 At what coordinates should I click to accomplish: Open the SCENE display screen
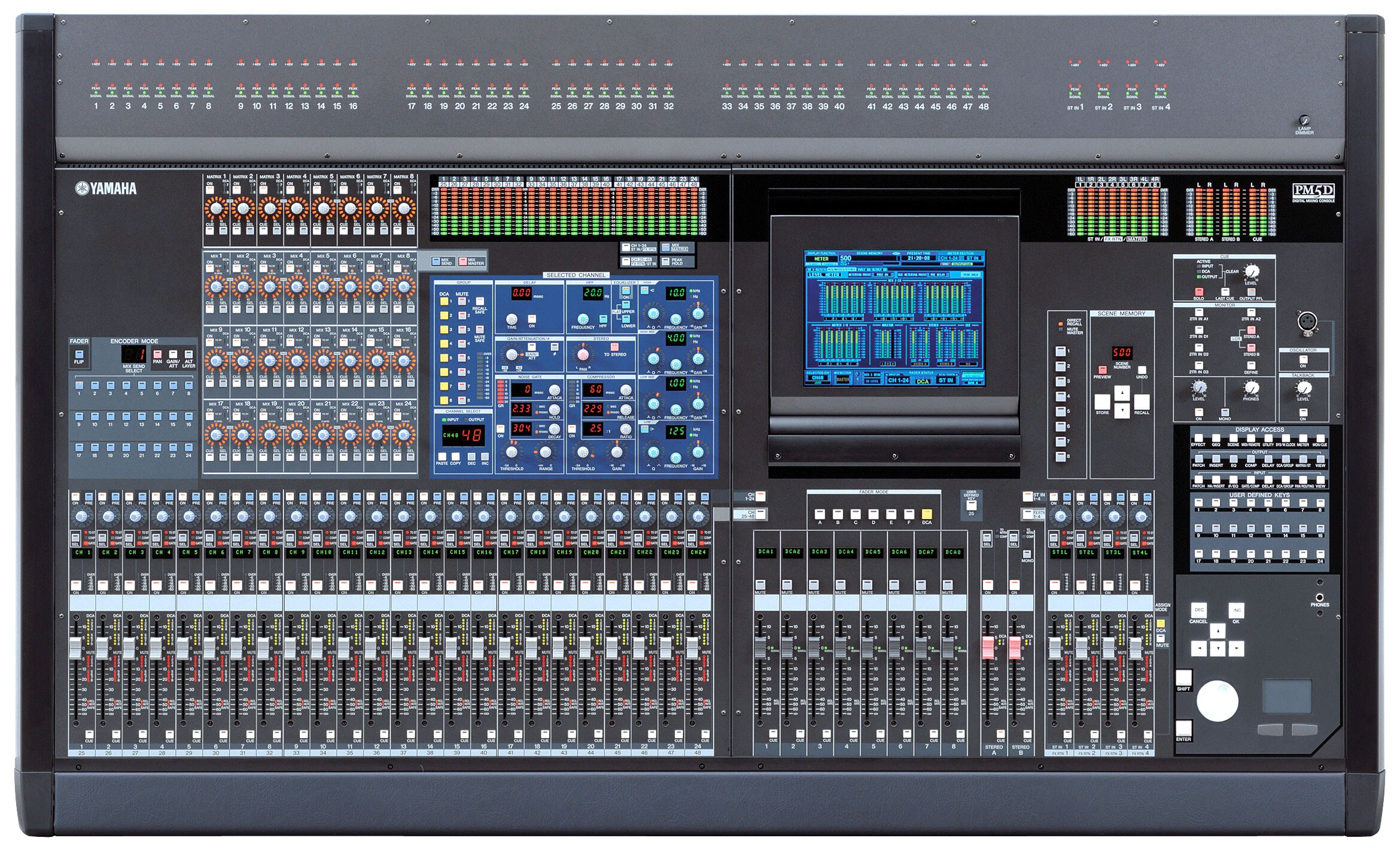(1234, 438)
